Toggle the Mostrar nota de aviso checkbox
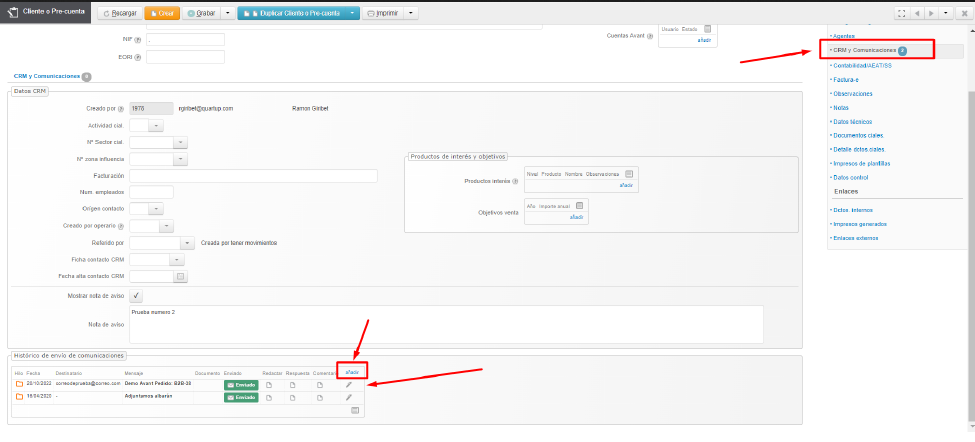975x442 pixels. (137, 296)
